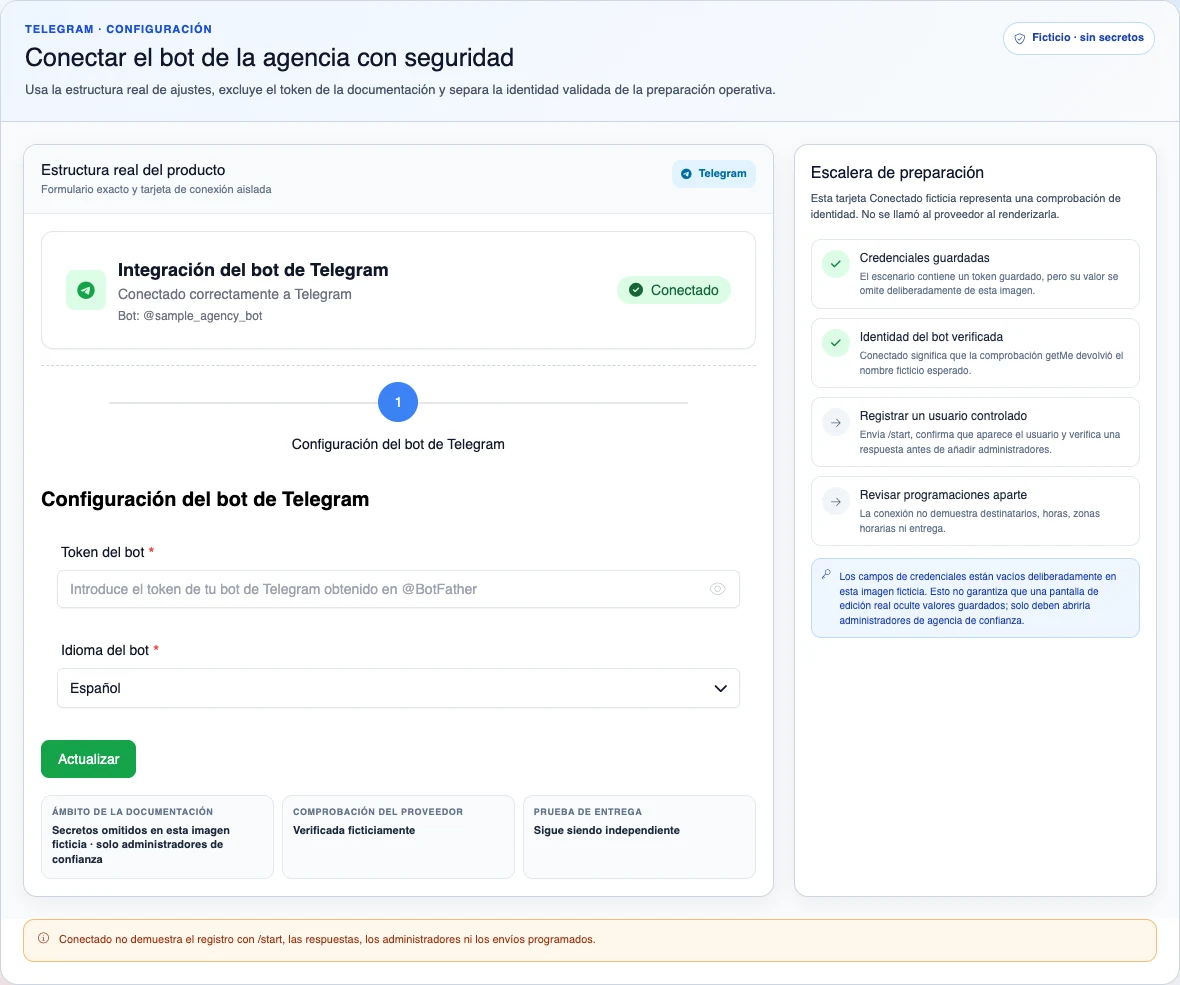Click the Conectar el bot de la agencia heading
This screenshot has width=1180, height=985.
tap(269, 58)
